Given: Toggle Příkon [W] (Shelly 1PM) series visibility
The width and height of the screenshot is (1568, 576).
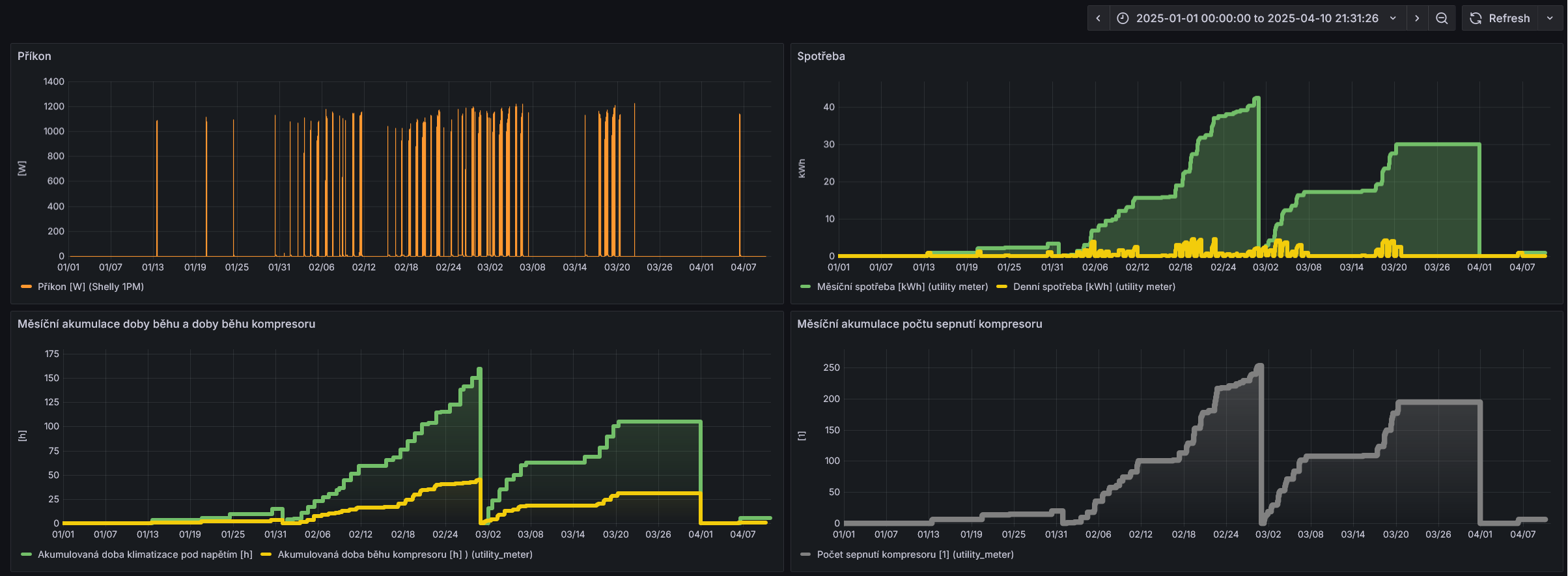Looking at the screenshot, I should click(x=91, y=287).
